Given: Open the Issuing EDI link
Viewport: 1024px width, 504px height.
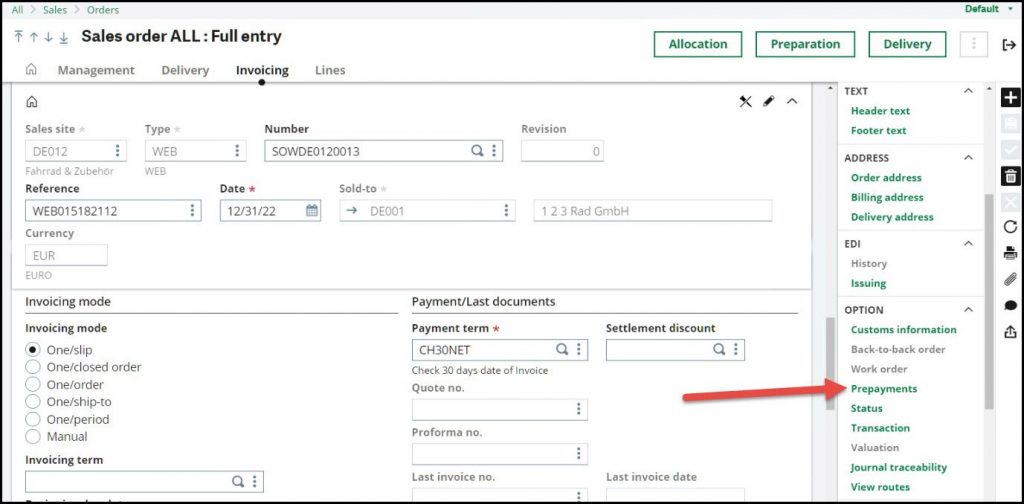Looking at the screenshot, I should point(868,283).
